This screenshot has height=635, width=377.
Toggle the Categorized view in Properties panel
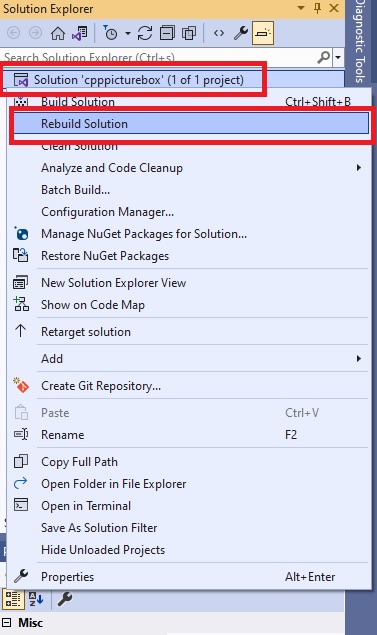point(13,599)
